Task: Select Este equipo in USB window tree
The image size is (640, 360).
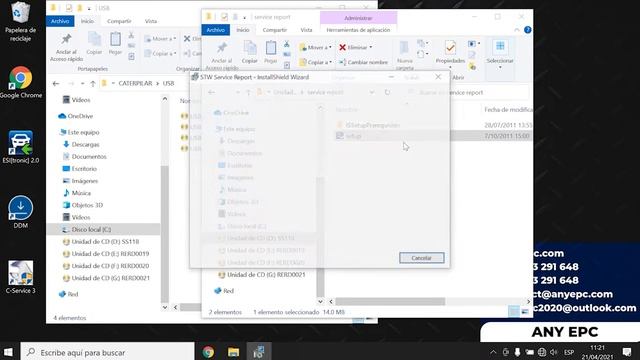Action: click(80, 132)
